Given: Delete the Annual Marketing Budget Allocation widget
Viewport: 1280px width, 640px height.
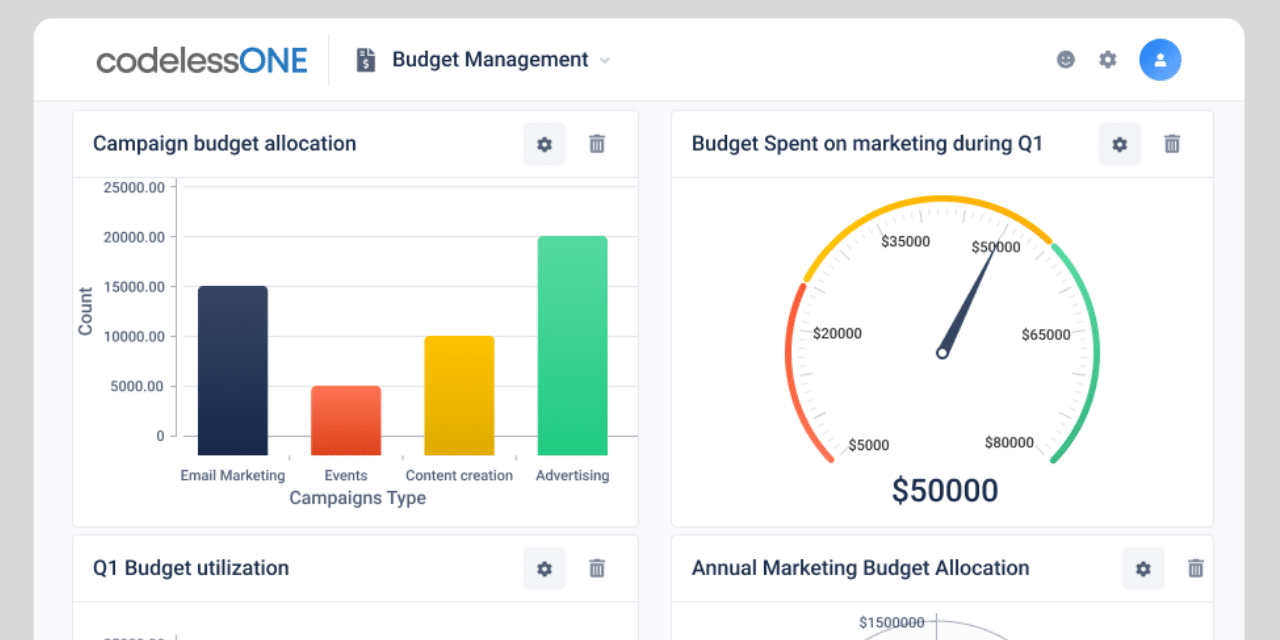Looking at the screenshot, I should pos(1195,568).
